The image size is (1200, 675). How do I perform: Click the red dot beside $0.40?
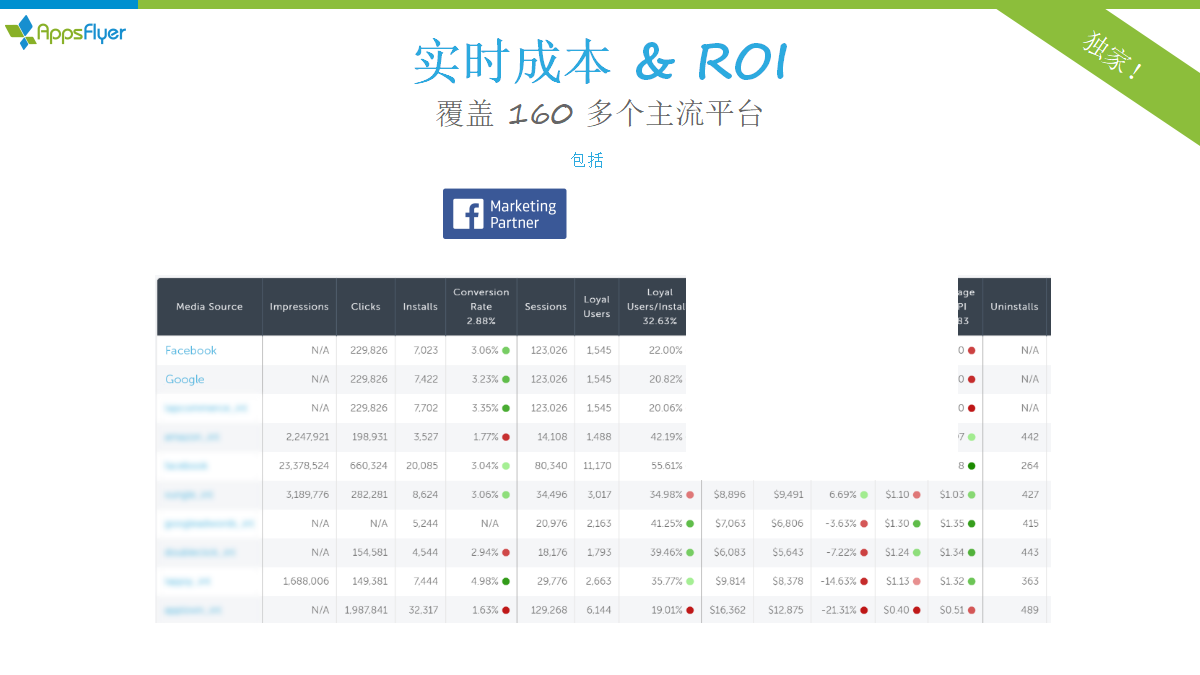point(916,610)
